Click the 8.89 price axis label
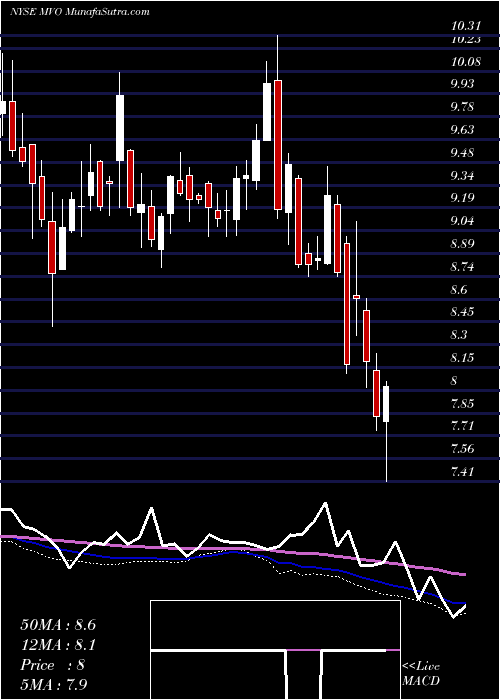This screenshot has height=700, width=500. click(x=464, y=244)
